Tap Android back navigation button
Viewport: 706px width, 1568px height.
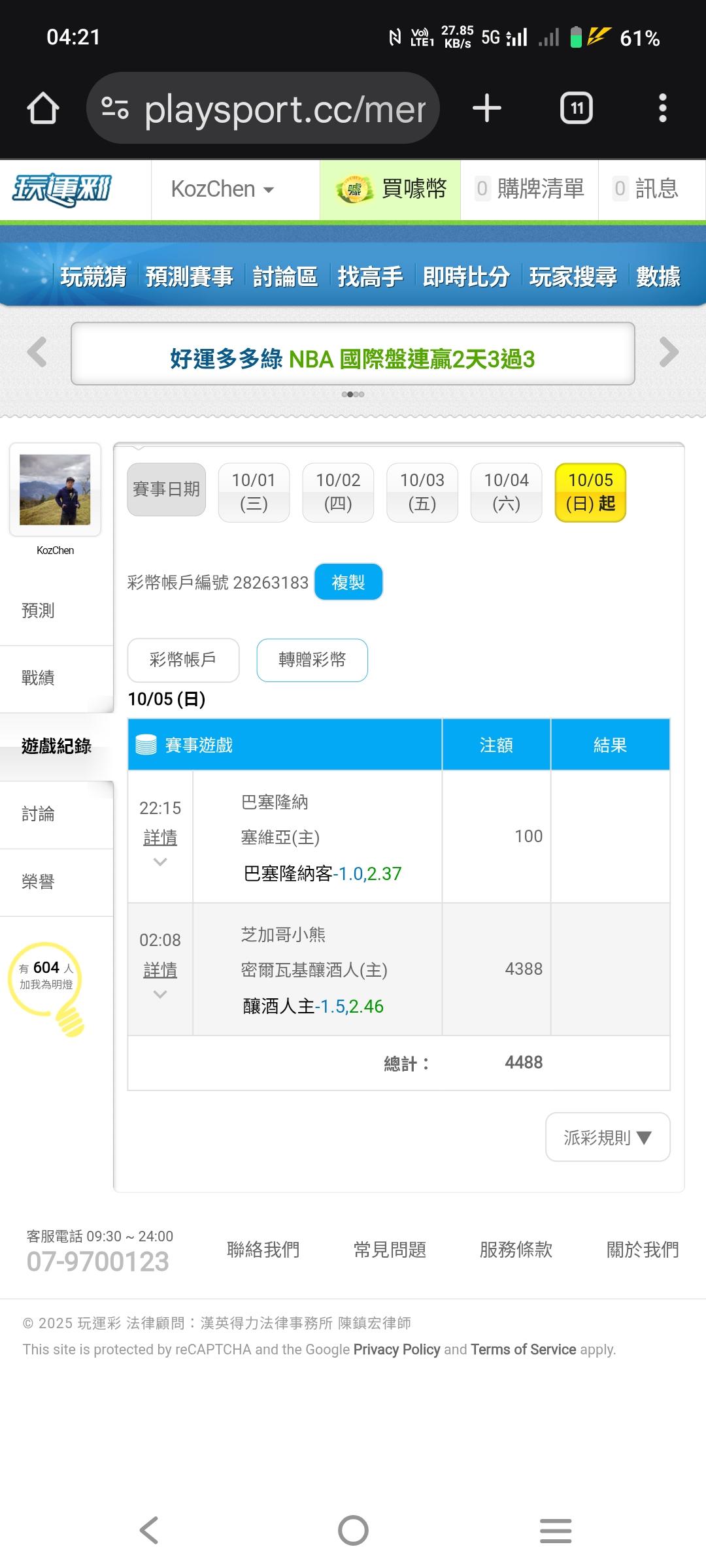[150, 1530]
